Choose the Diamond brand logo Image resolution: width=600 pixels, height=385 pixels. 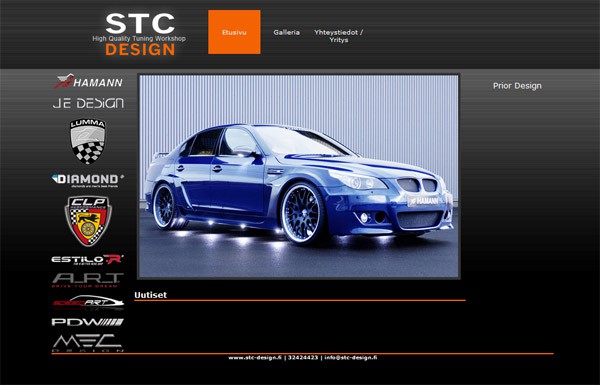[88, 180]
